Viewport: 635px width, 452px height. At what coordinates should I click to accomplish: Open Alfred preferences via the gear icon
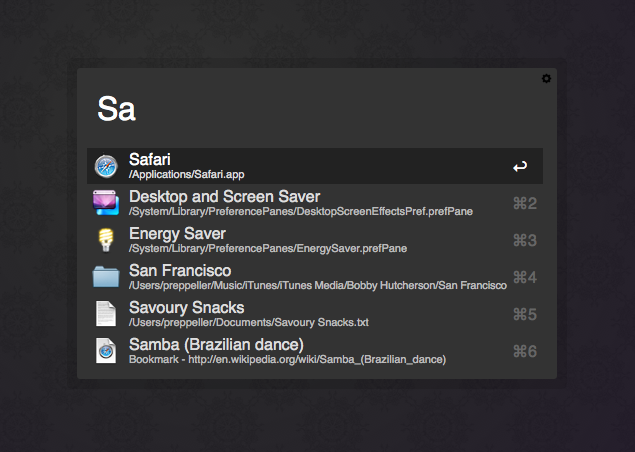coord(546,79)
